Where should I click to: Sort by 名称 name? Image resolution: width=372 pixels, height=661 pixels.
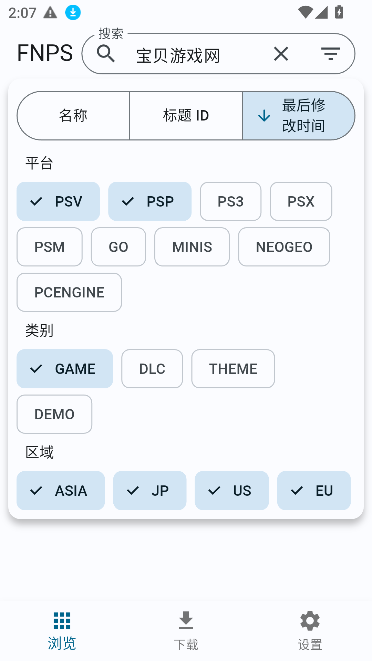tap(73, 116)
